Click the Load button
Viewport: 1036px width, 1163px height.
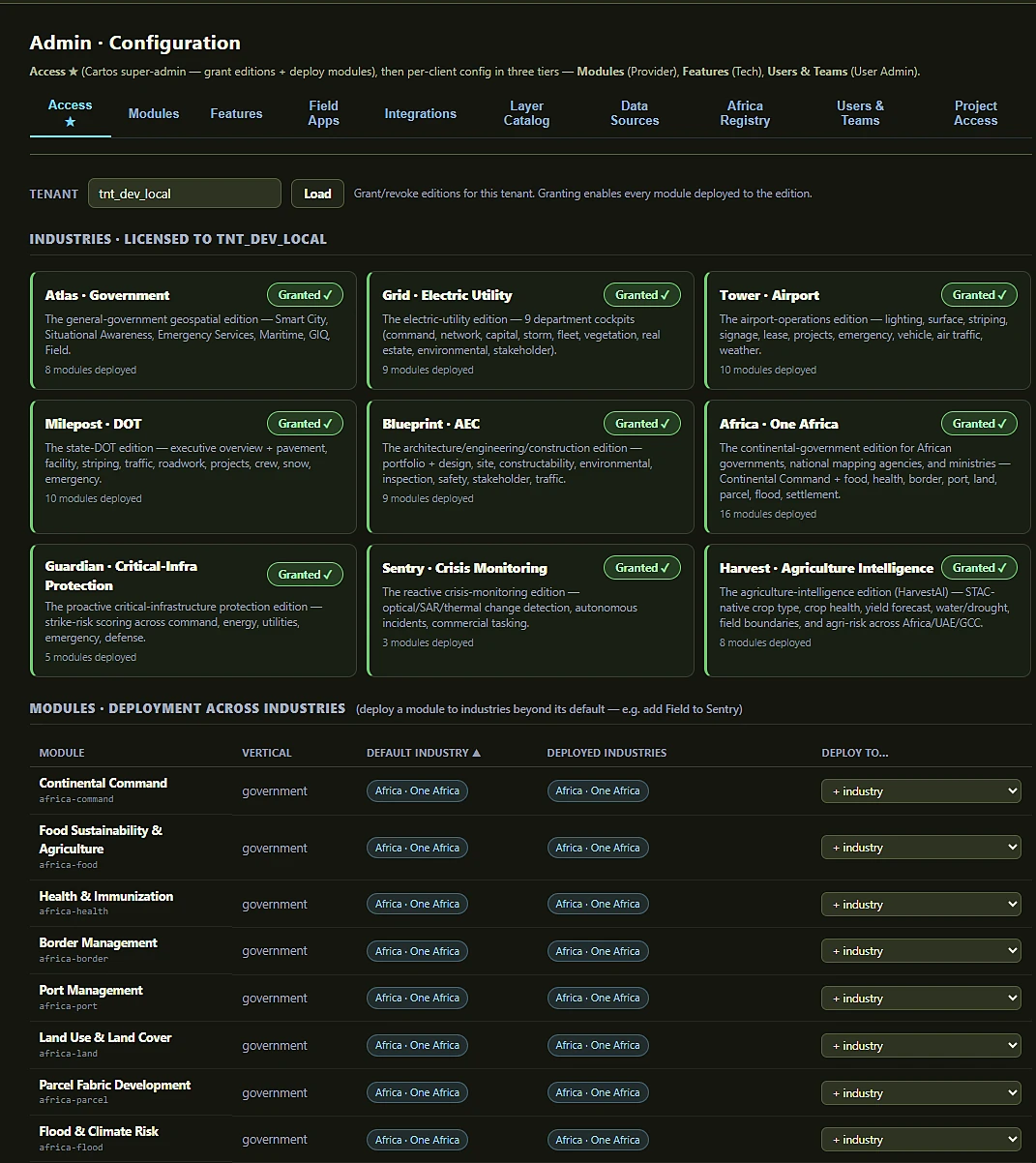tap(317, 194)
